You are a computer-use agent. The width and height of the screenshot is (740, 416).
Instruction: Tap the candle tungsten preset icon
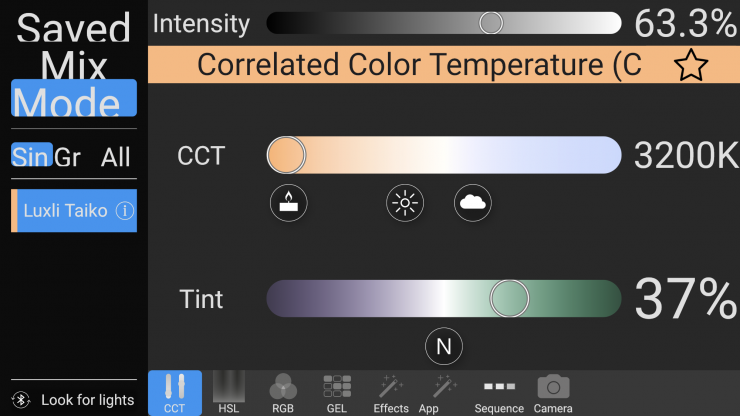tap(288, 203)
